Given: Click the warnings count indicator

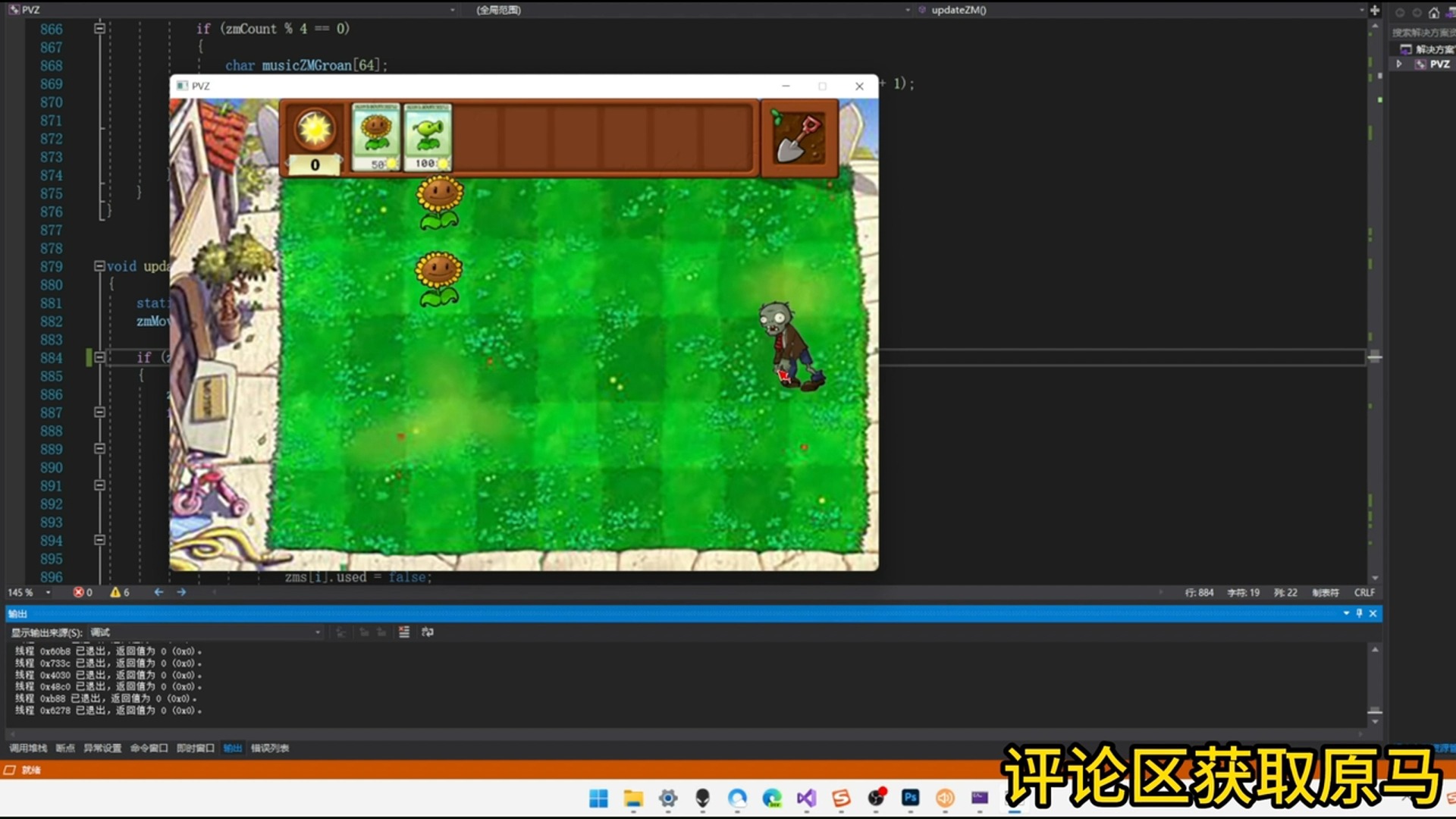Looking at the screenshot, I should tap(120, 592).
